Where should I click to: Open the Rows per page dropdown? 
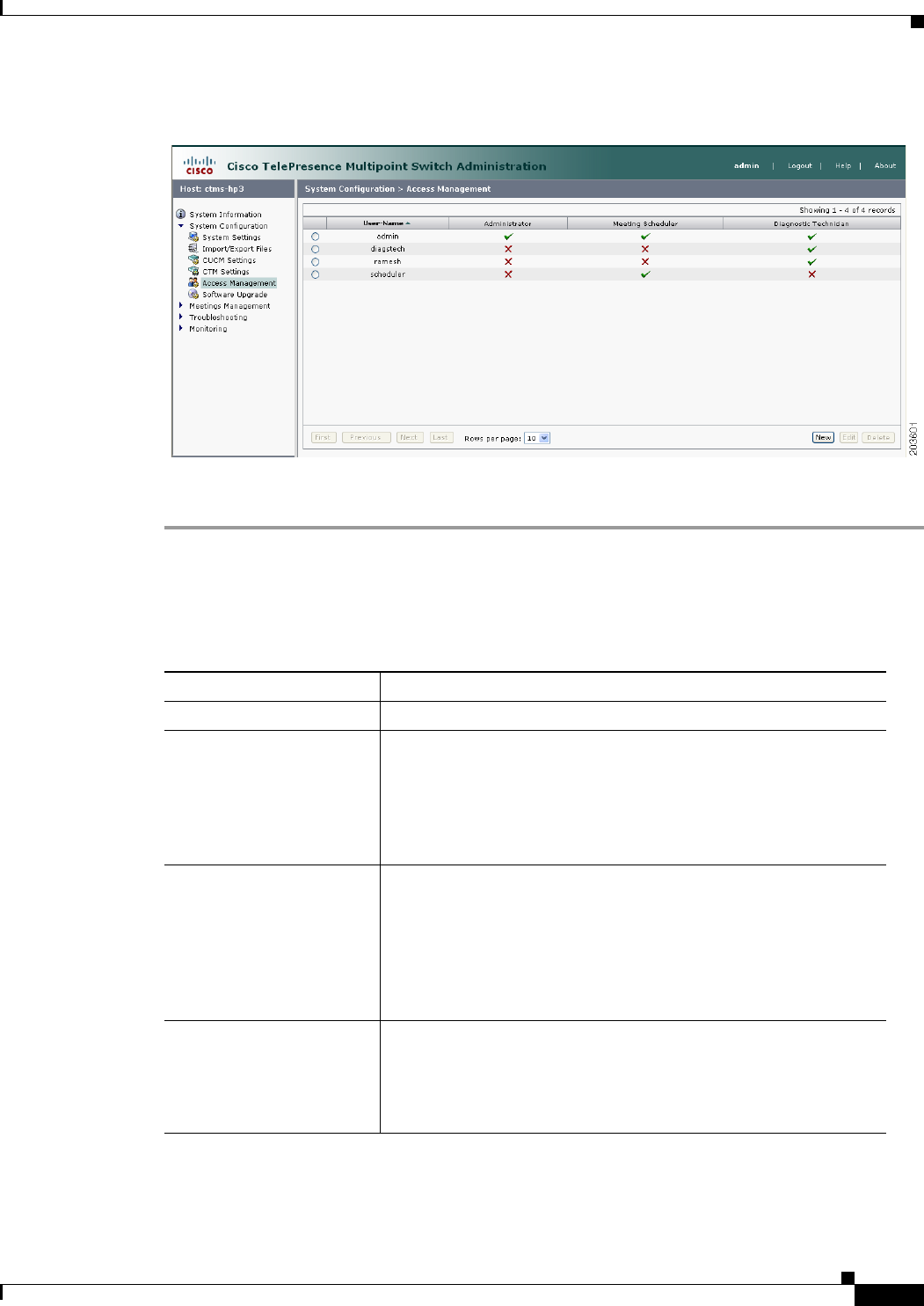[x=537, y=438]
